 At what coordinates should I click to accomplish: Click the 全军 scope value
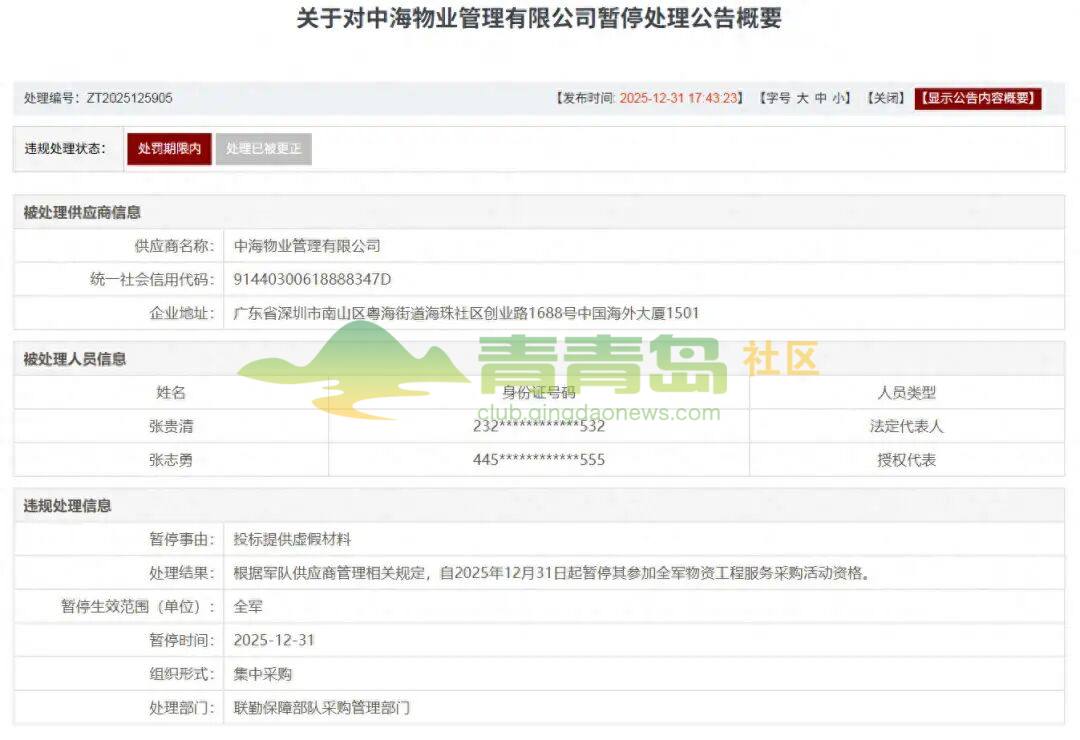248,607
